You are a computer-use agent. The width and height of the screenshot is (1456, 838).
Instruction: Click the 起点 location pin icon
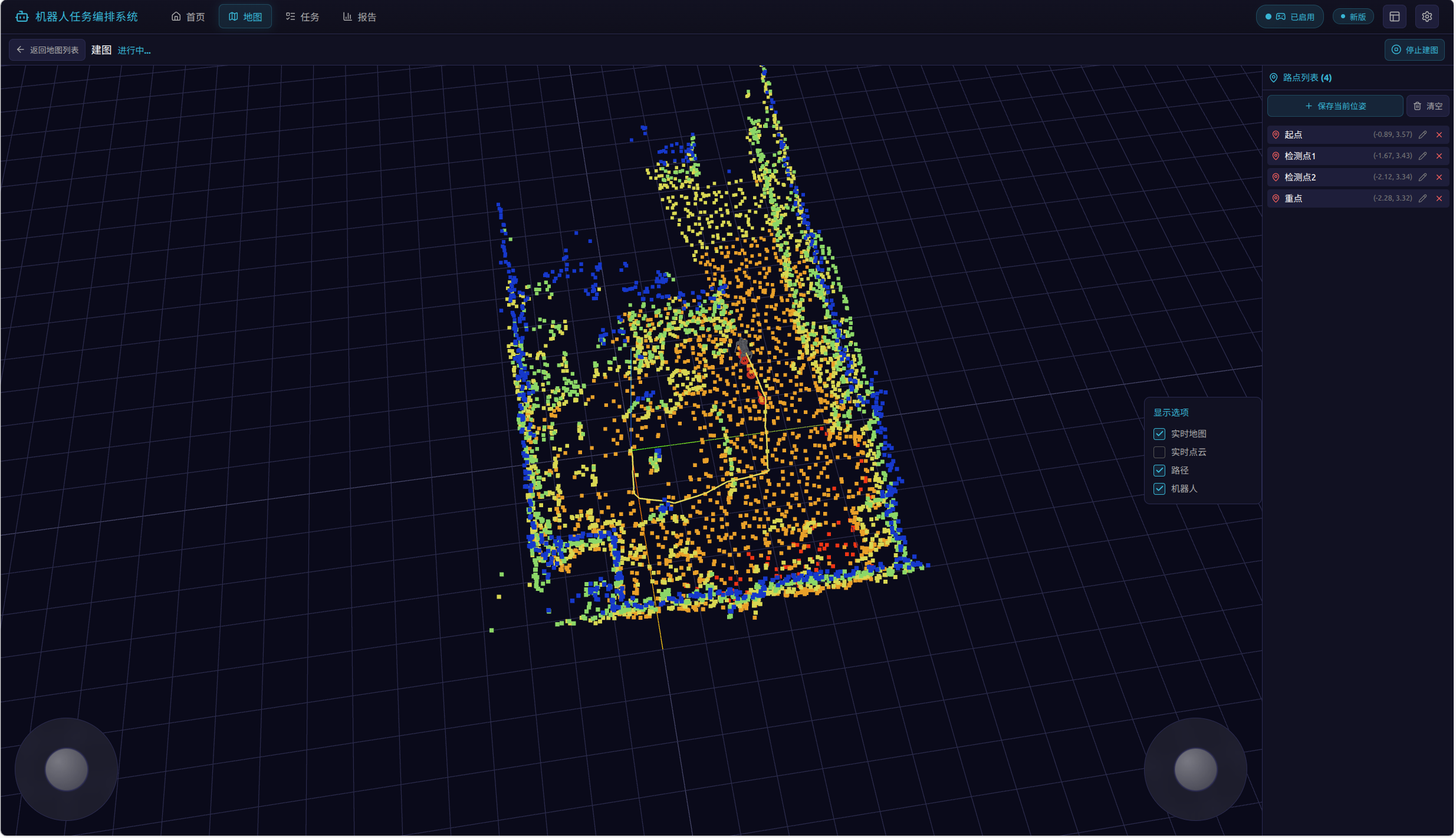tap(1277, 135)
